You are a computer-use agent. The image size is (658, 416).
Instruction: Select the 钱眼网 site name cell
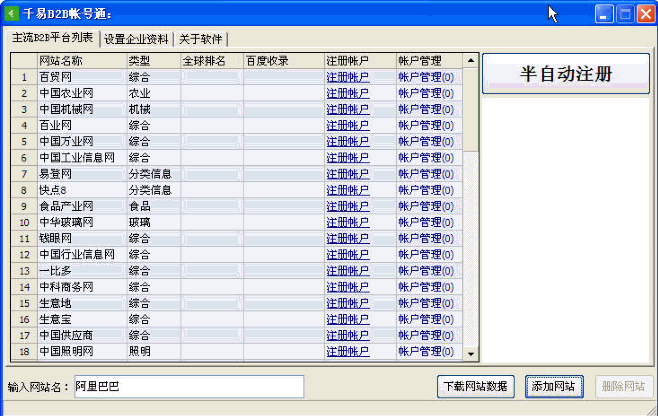pos(82,238)
